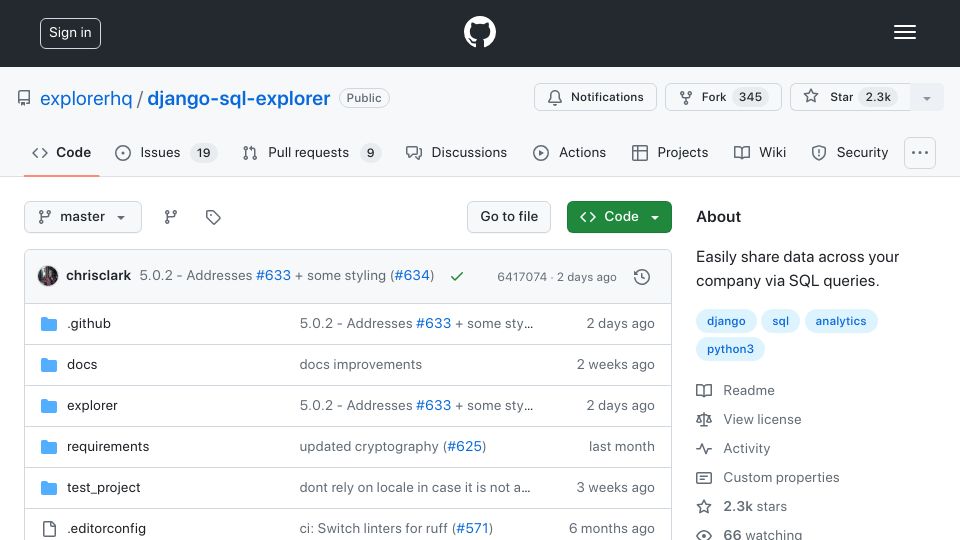The width and height of the screenshot is (960, 540).
Task: Open pull request #634 in latest commit message
Action: (x=412, y=276)
